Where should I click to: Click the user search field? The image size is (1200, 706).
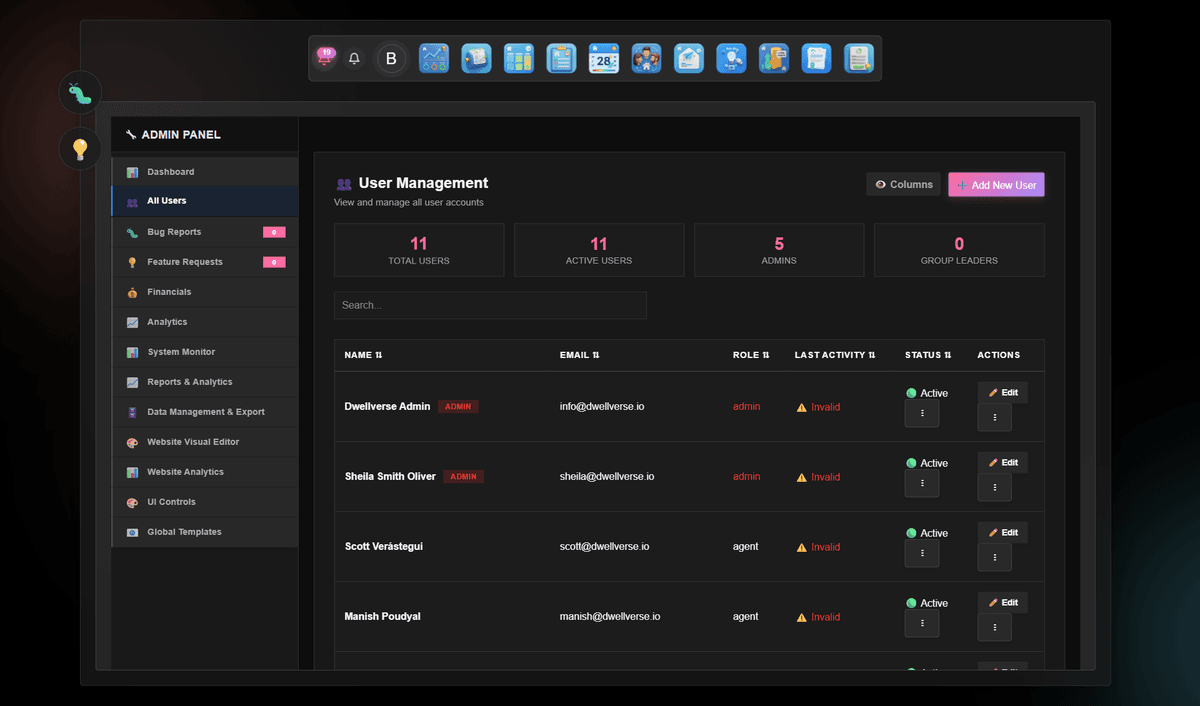(490, 305)
